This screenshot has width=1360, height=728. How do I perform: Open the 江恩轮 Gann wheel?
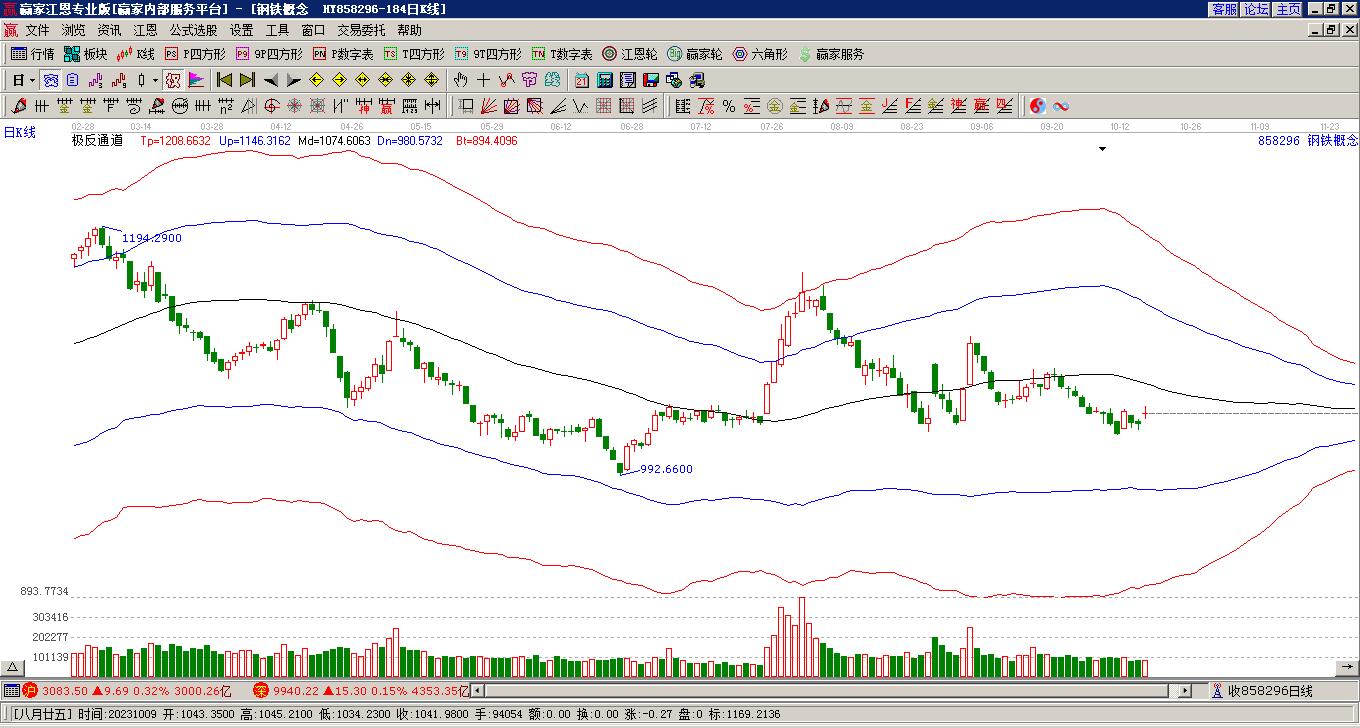pyautogui.click(x=630, y=54)
